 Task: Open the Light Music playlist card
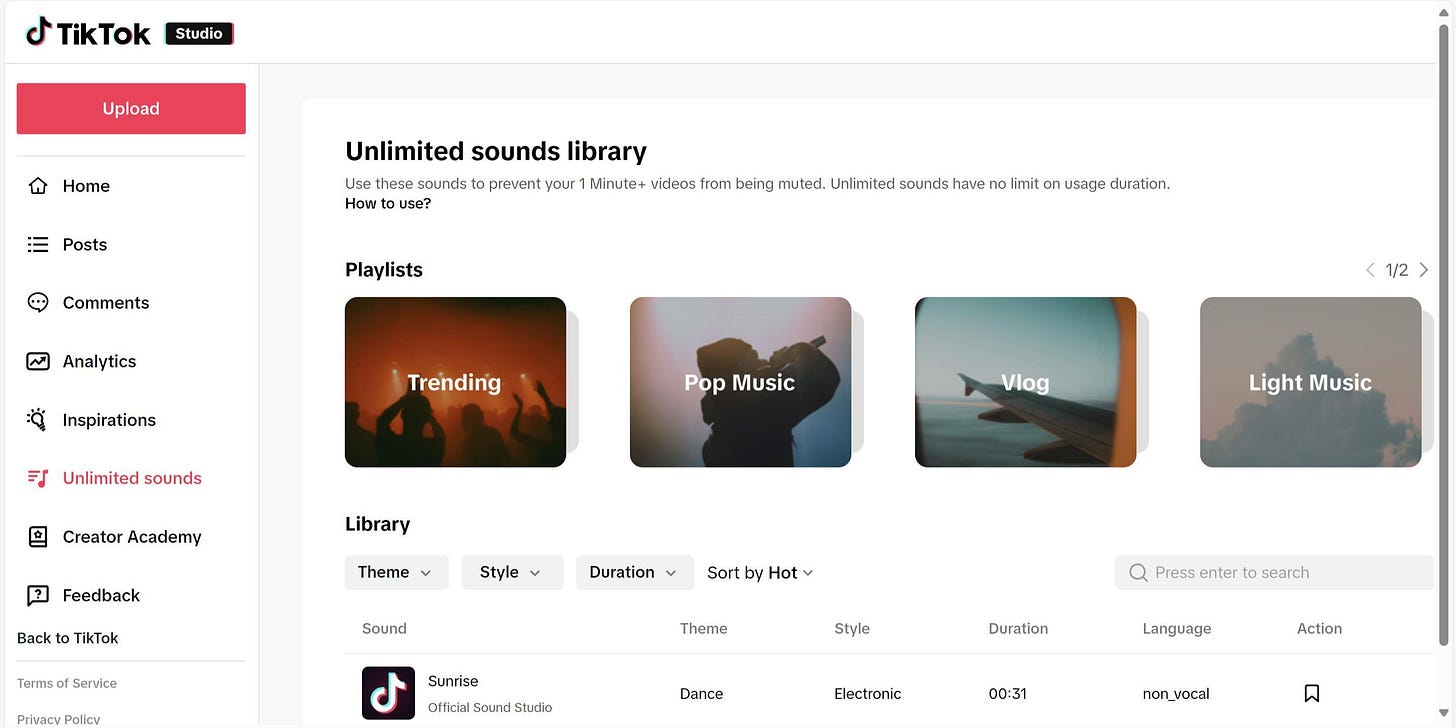[1310, 382]
